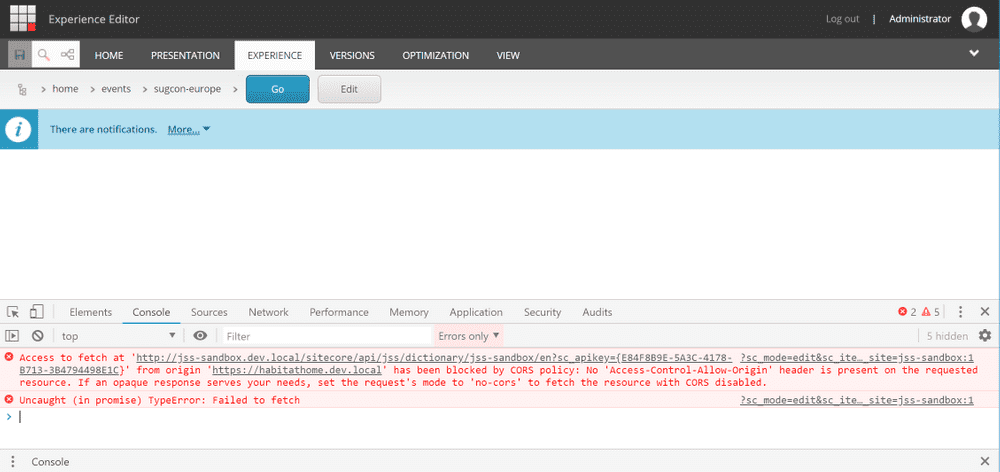Select the EXPERIENCE ribbon tab
Screen dimensions: 1000x472
275,55
